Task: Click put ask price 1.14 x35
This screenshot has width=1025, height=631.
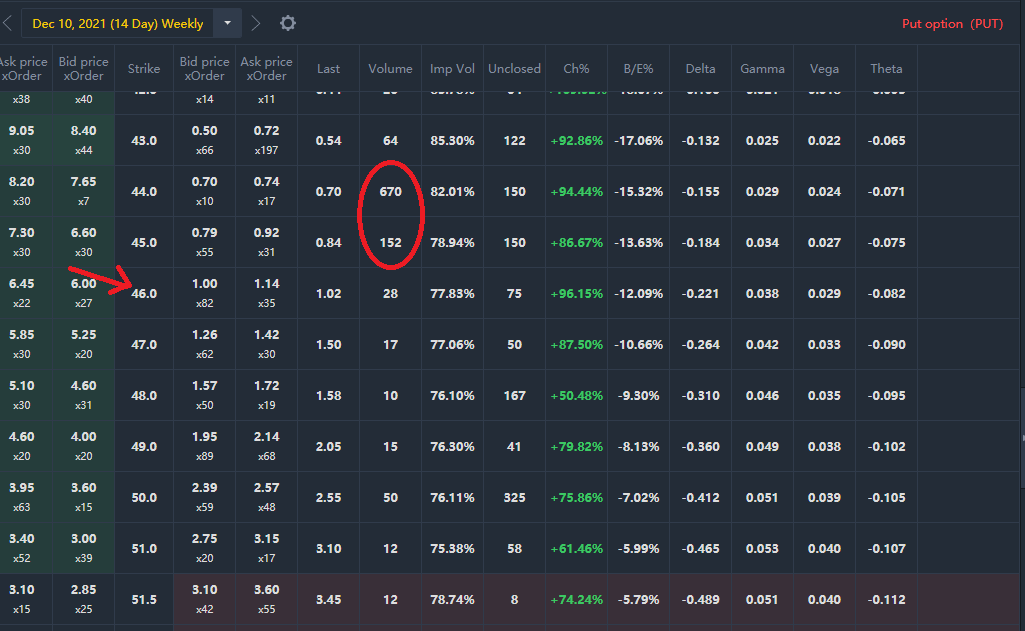Action: click(267, 294)
